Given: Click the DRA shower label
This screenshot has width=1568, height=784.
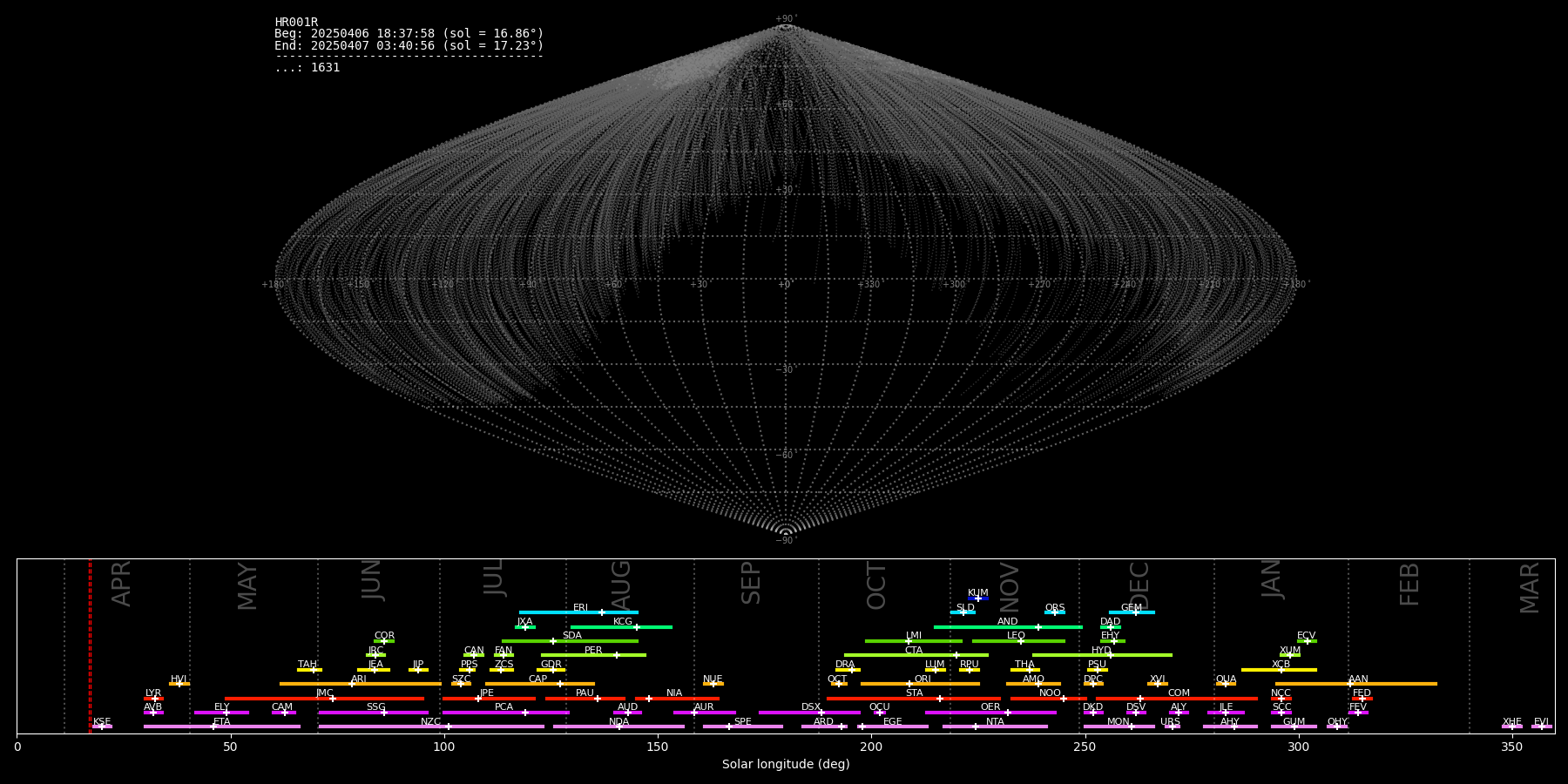Looking at the screenshot, I should [x=846, y=665].
